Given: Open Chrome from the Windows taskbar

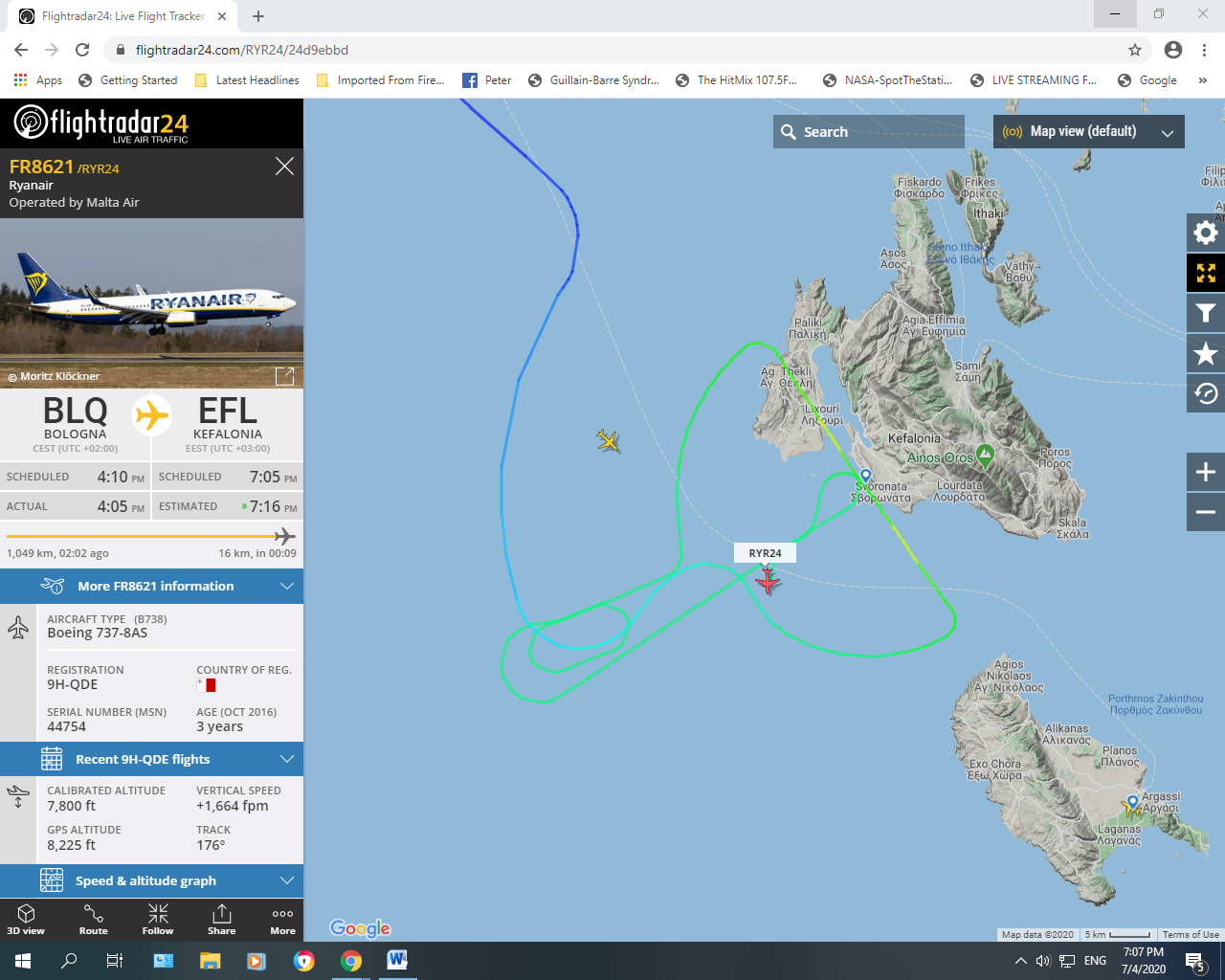Looking at the screenshot, I should (x=351, y=961).
